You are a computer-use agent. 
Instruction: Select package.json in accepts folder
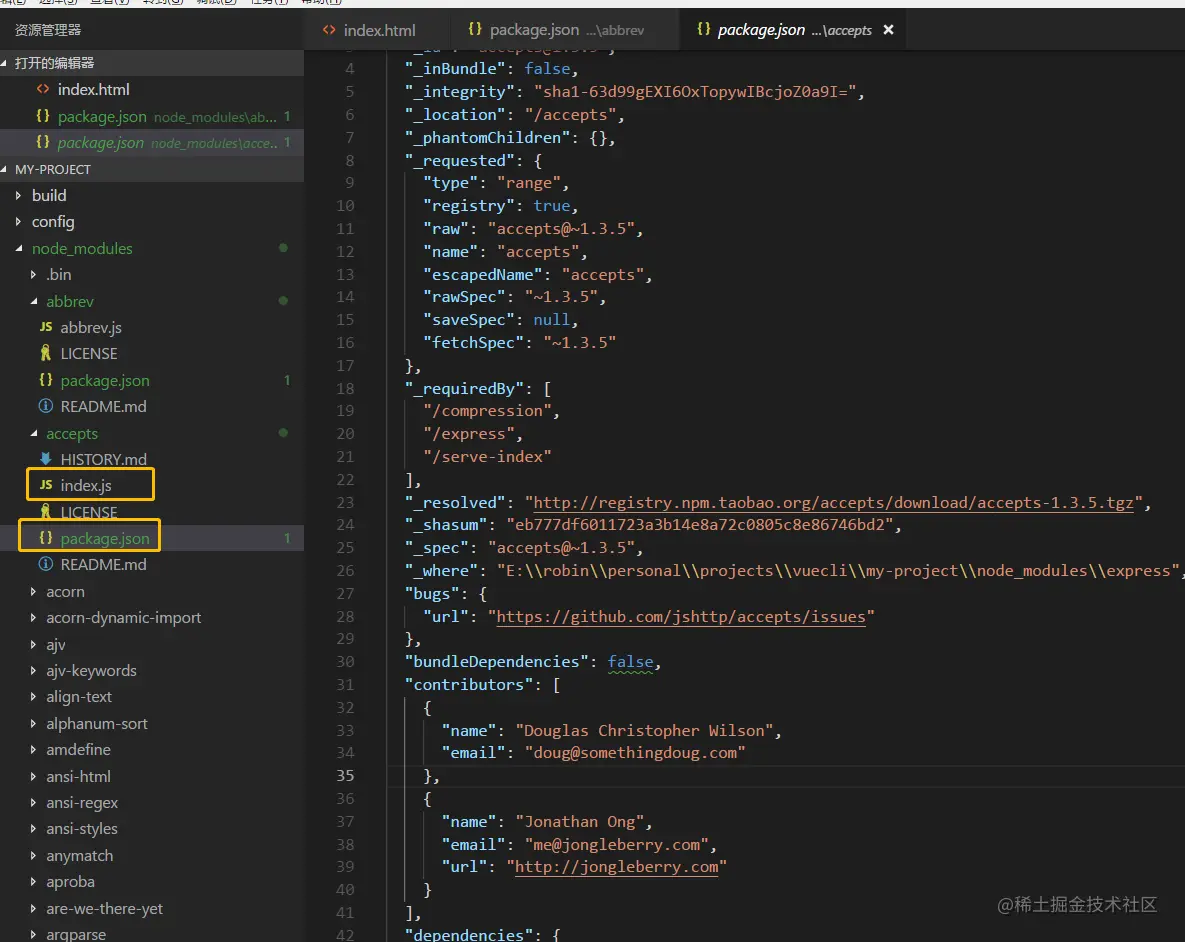(151, 538)
